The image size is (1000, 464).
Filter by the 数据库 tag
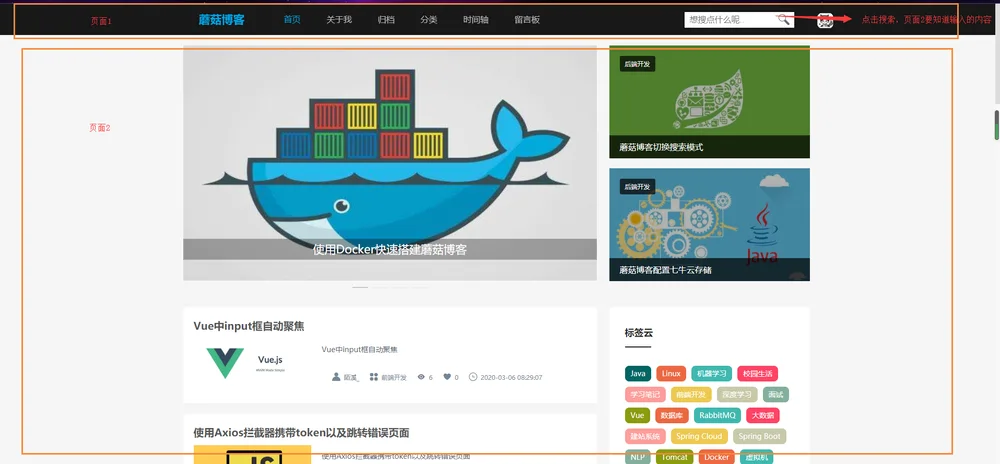(x=672, y=416)
